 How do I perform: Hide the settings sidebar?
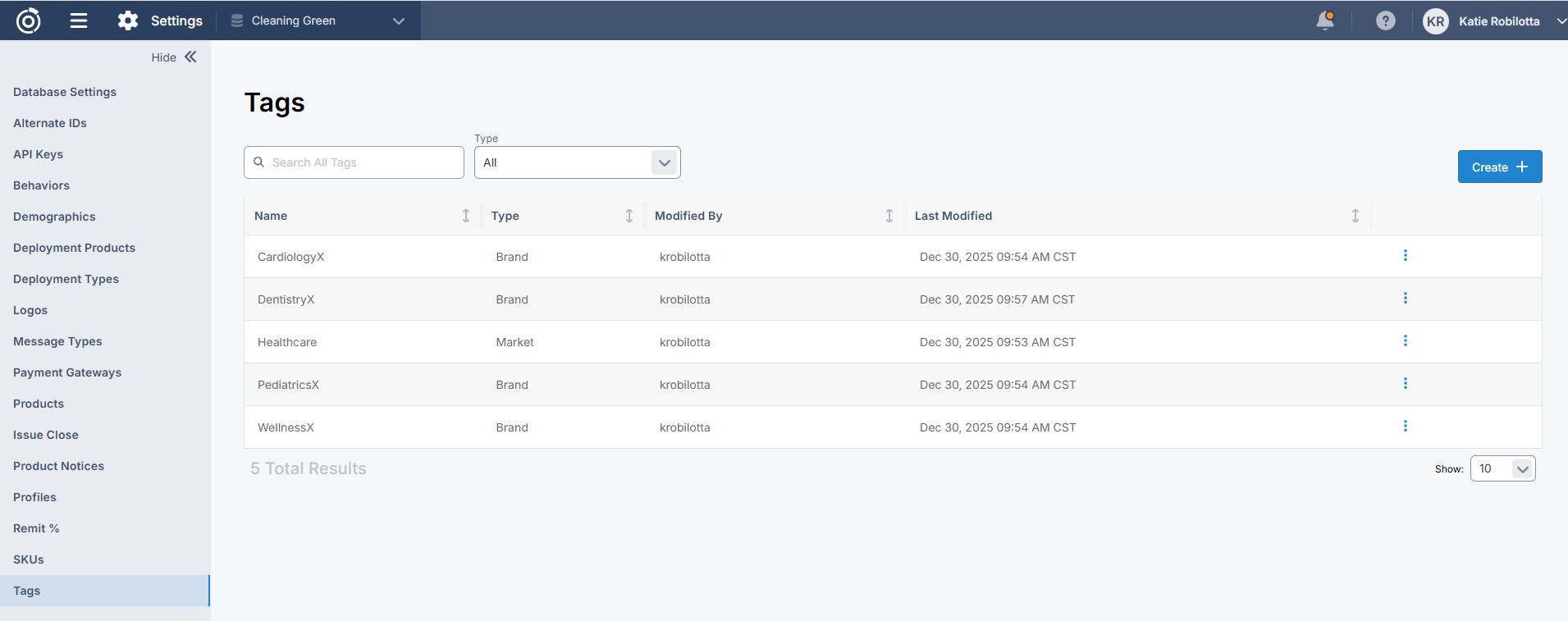[174, 57]
